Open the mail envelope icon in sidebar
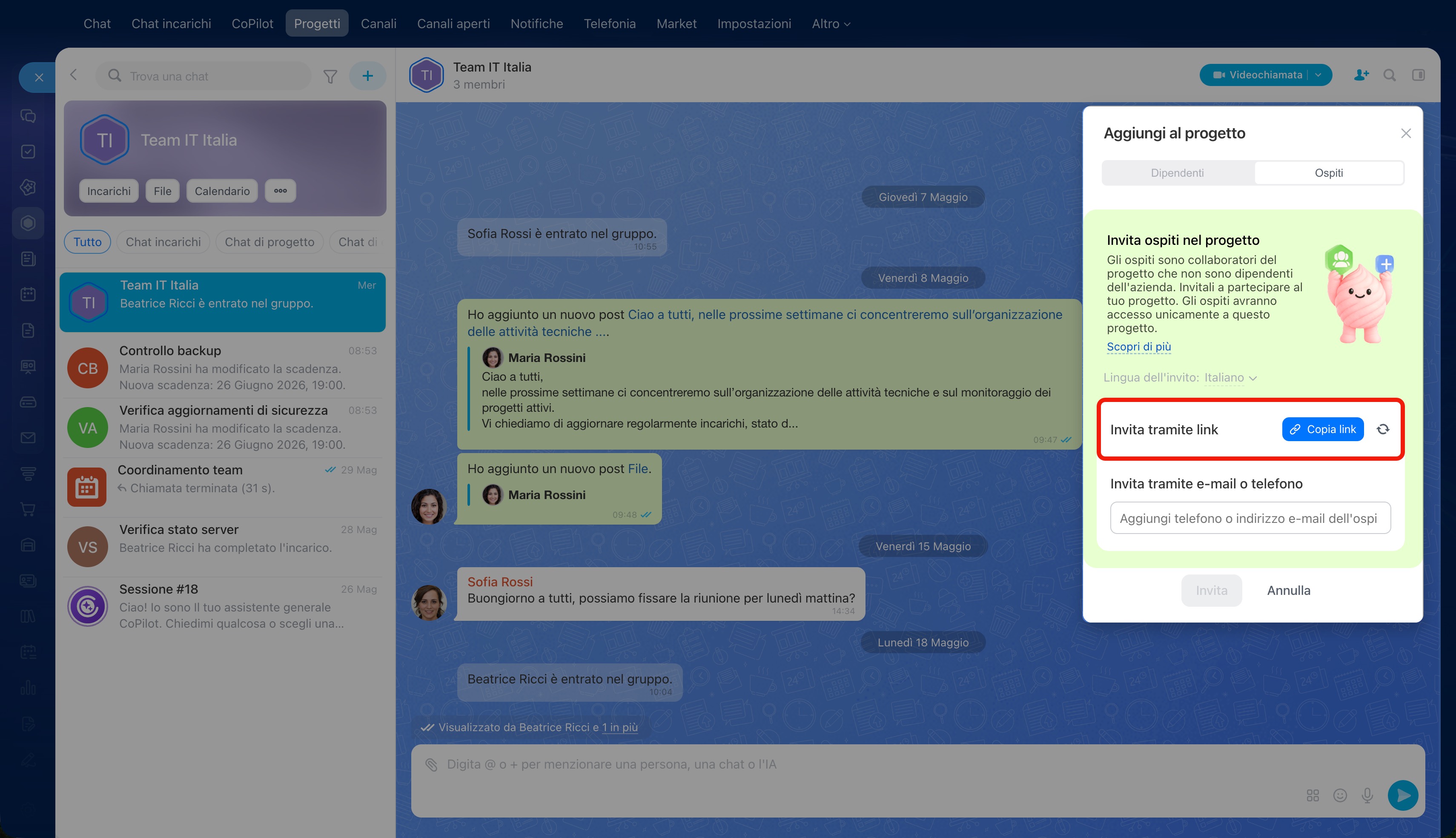 28,437
